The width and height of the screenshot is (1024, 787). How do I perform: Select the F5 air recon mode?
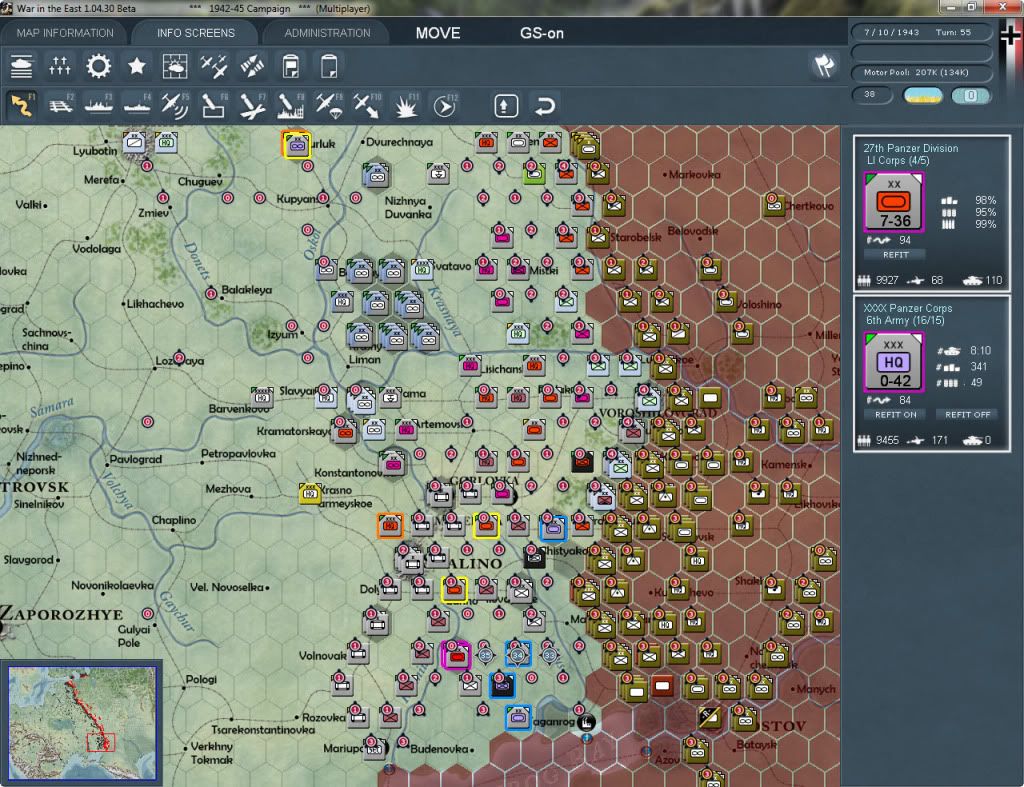tap(175, 106)
